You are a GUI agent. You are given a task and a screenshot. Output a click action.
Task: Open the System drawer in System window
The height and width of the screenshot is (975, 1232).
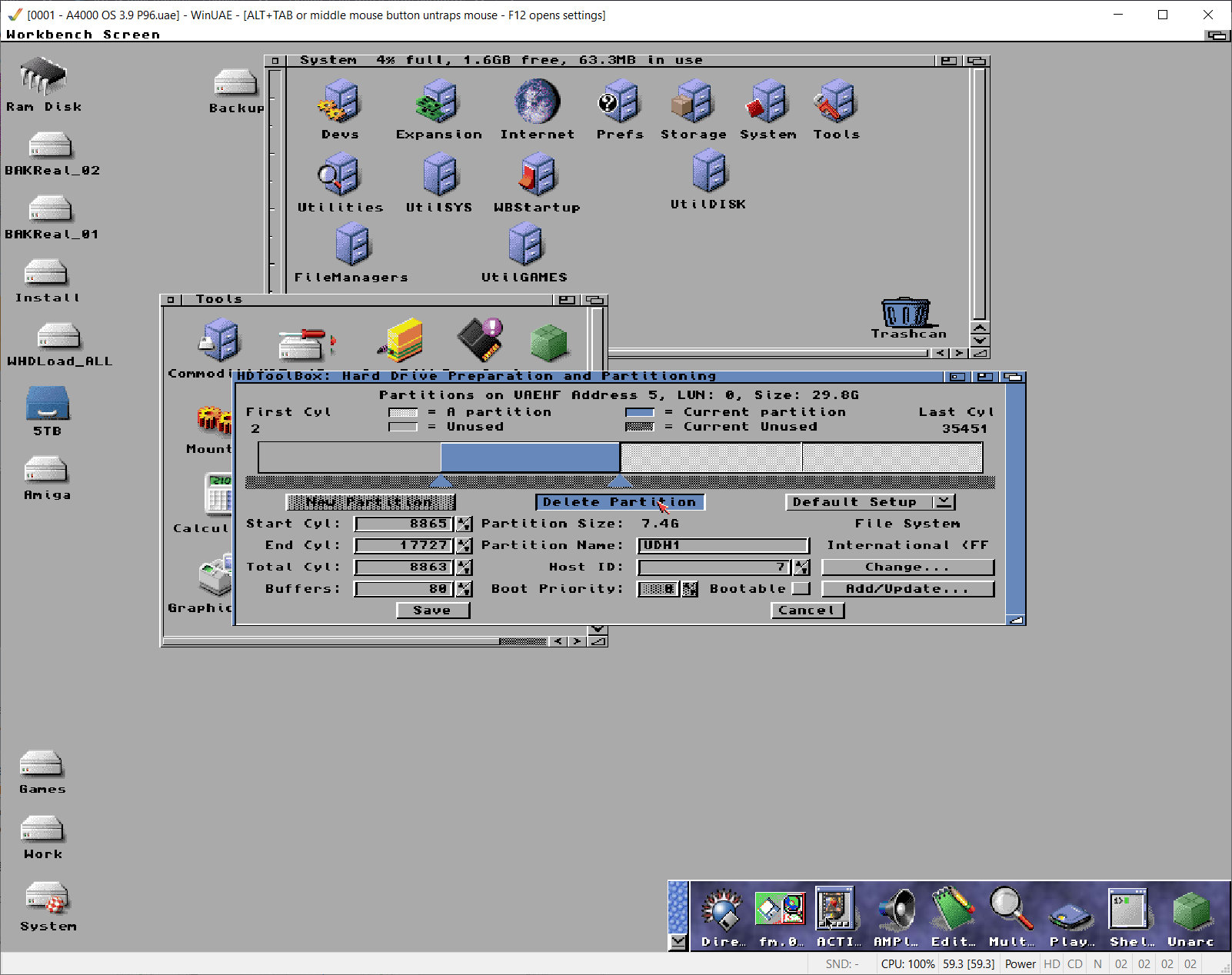click(768, 101)
